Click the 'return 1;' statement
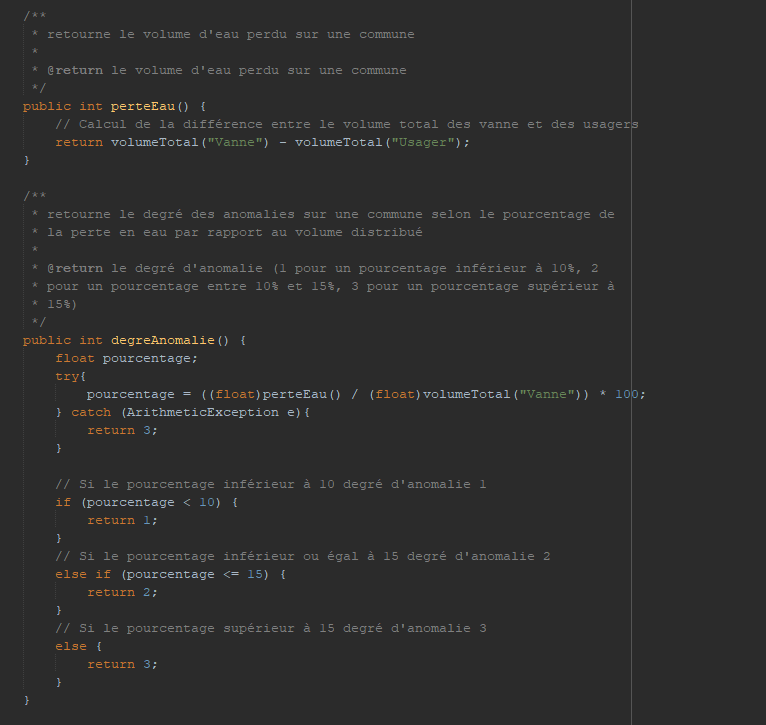 (123, 520)
